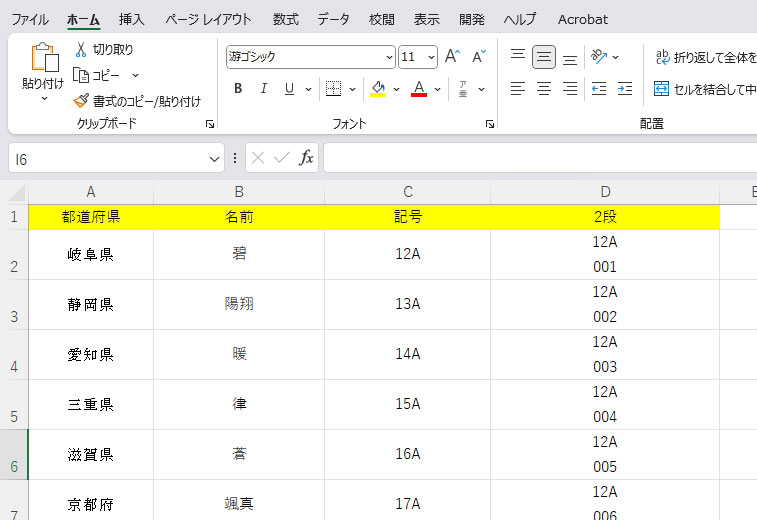Open the font name 游ゴシック dropdown
This screenshot has width=757, height=520.
click(x=389, y=57)
